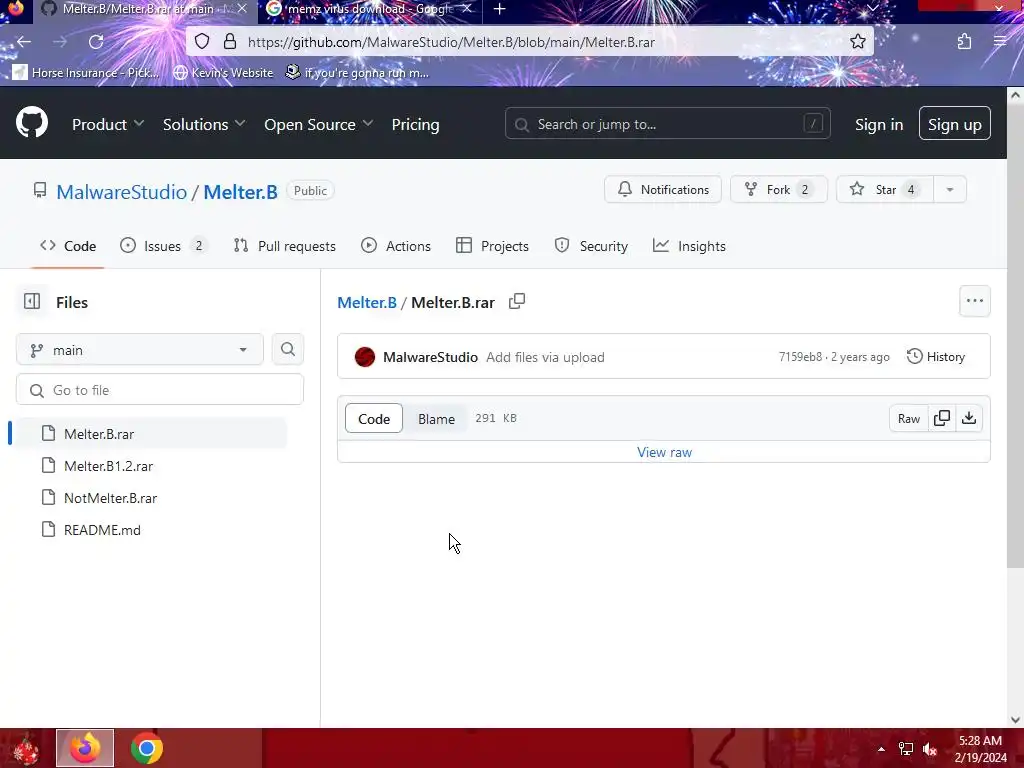The width and height of the screenshot is (1024, 768).
Task: Search this repository with magnifier button
Action: coord(287,349)
